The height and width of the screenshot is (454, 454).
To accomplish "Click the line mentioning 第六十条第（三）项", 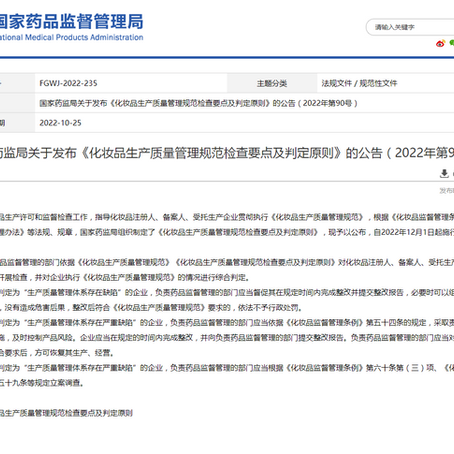I will 227,368.
